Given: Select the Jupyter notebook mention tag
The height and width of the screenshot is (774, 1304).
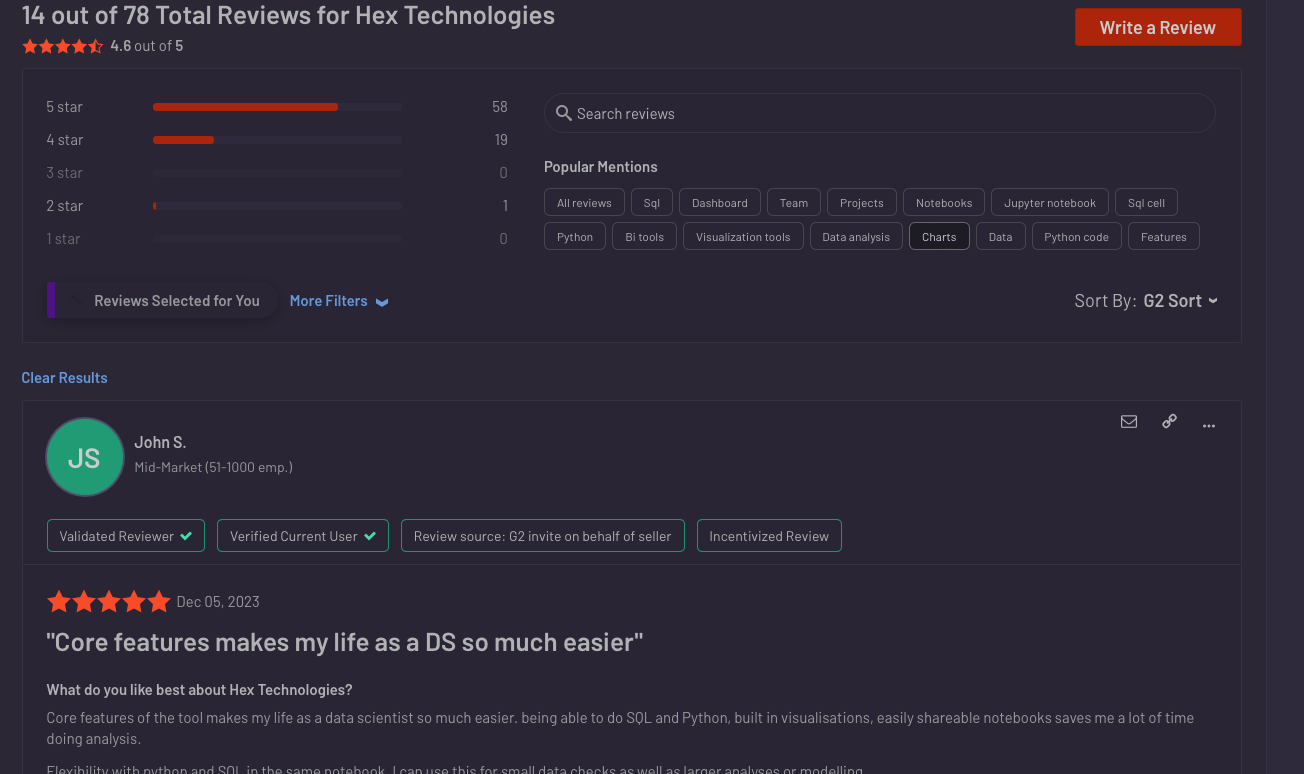Looking at the screenshot, I should coord(1049,203).
